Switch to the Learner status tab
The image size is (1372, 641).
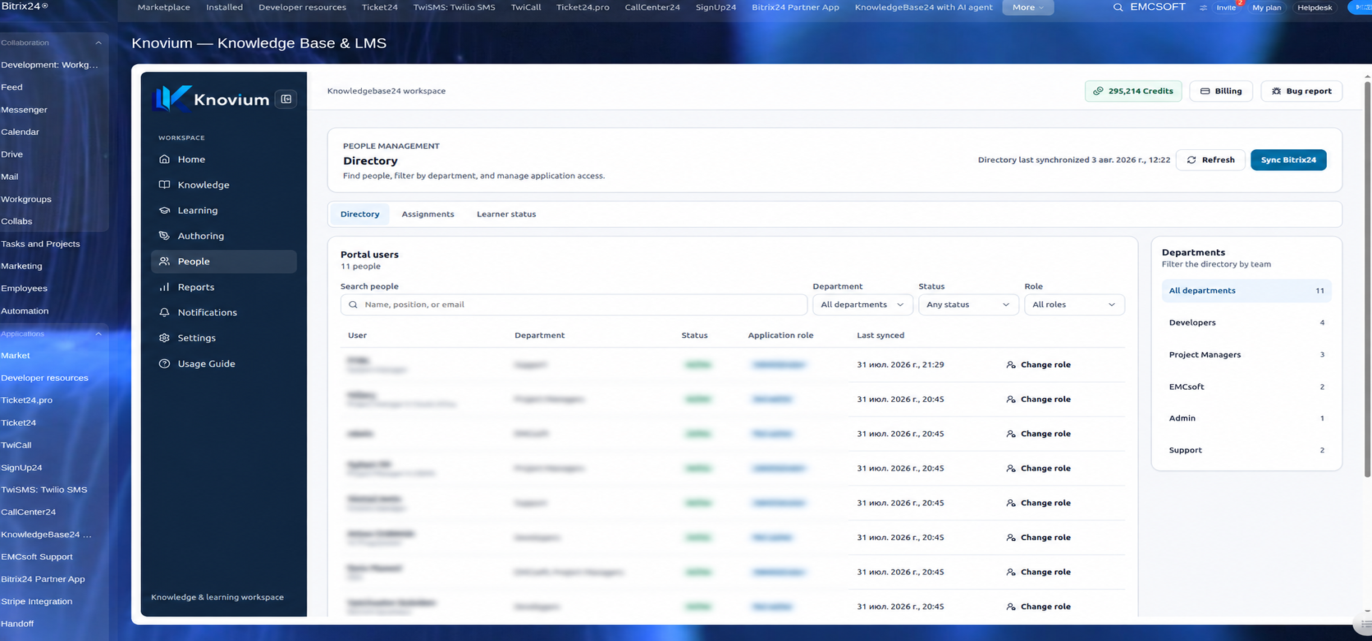506,214
